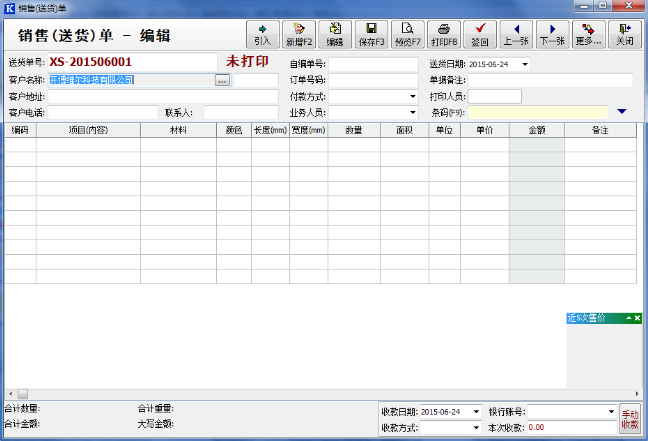Expand the 付款方式 dropdown

(412, 97)
